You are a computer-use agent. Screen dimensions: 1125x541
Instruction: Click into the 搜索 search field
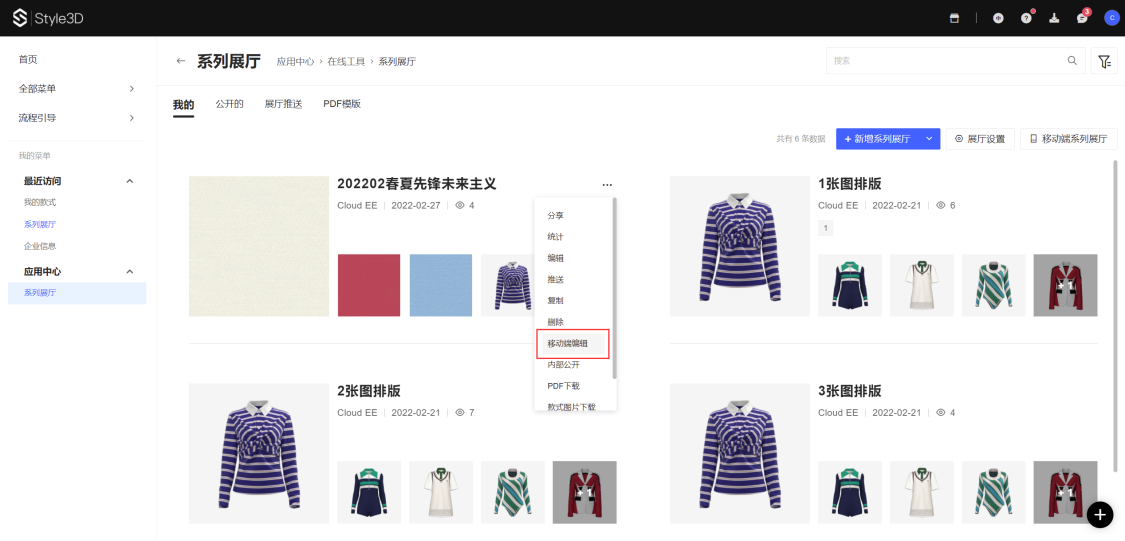tap(945, 61)
